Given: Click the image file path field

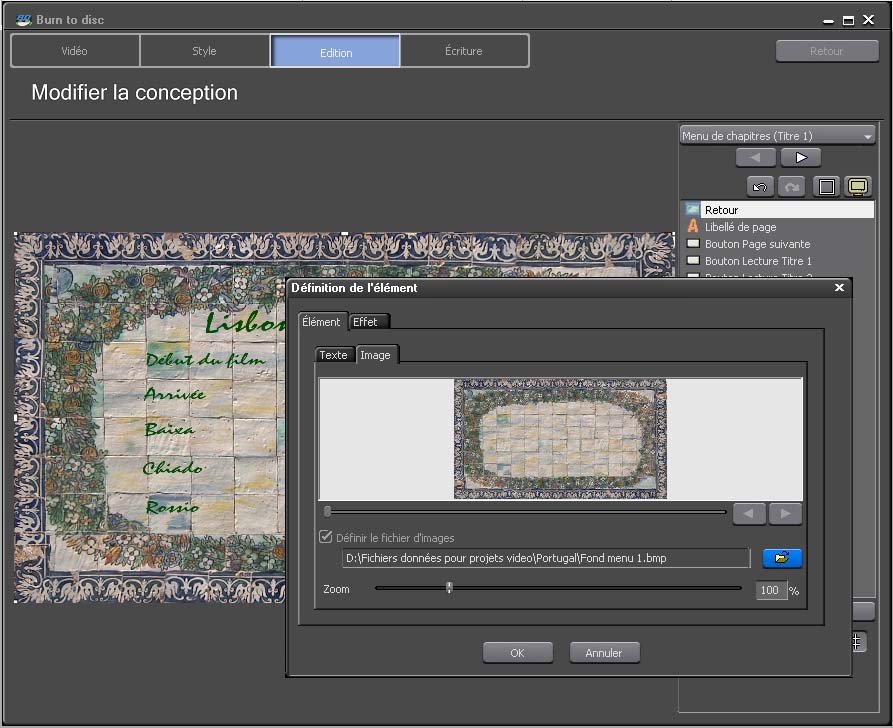Looking at the screenshot, I should (545, 558).
